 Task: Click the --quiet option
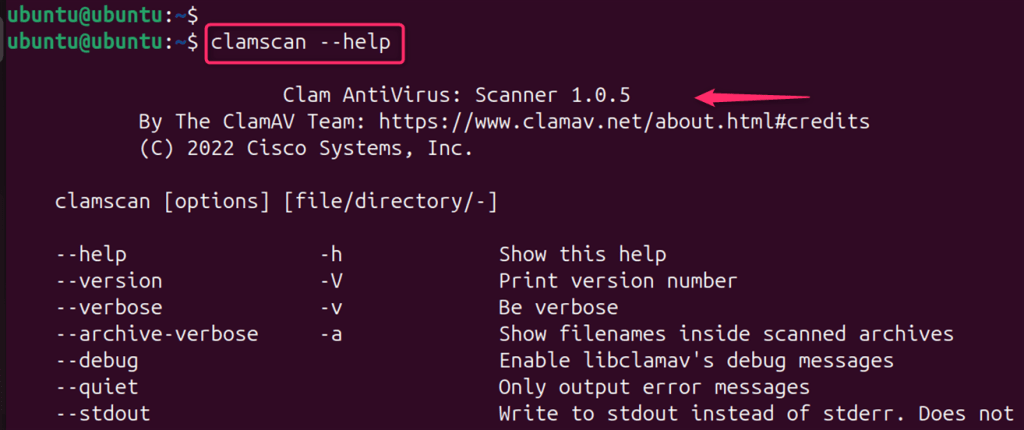(97, 385)
